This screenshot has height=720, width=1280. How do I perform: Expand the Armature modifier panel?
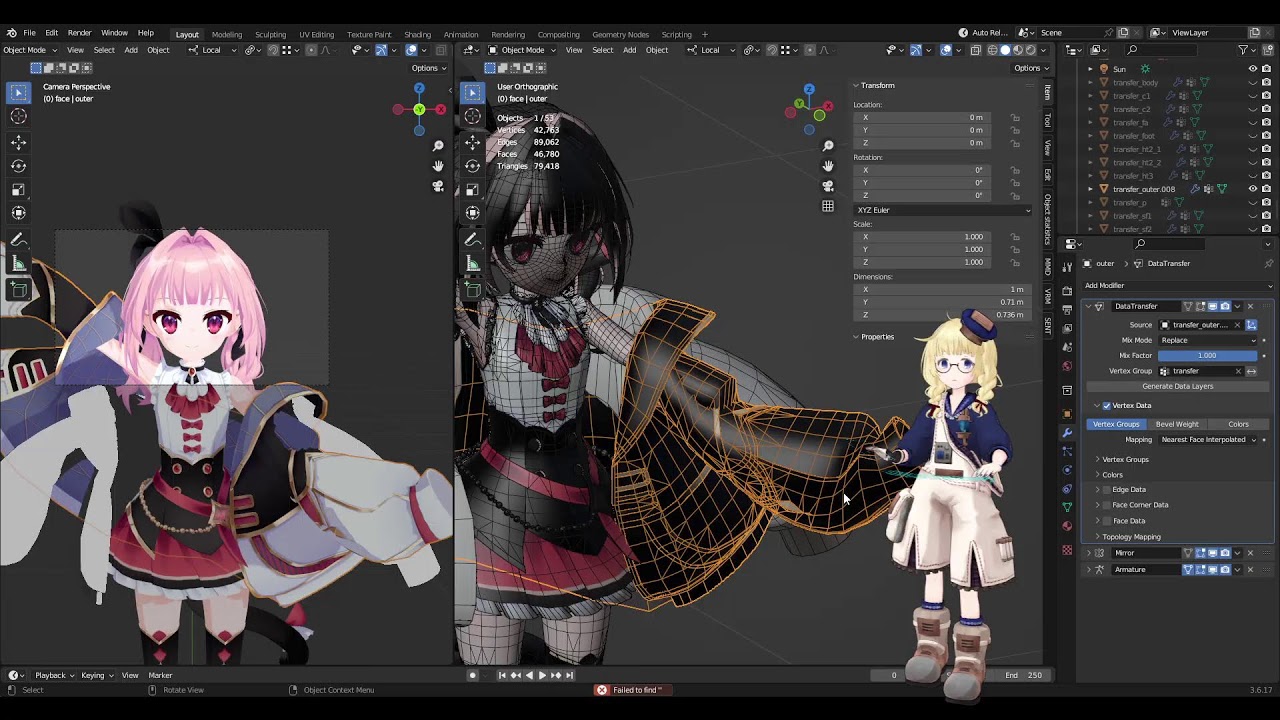pos(1089,570)
